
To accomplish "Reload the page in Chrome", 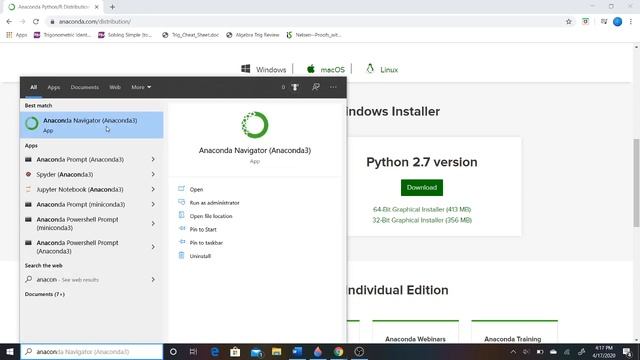I will pyautogui.click(x=36, y=22).
